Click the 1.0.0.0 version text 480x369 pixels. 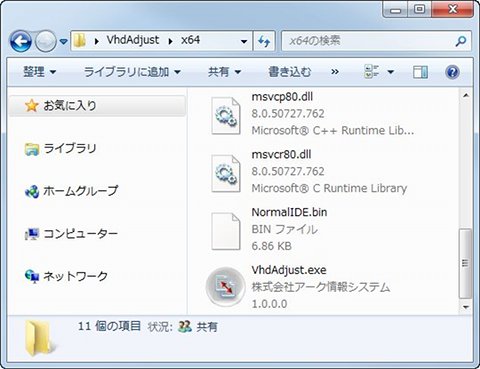pos(269,304)
